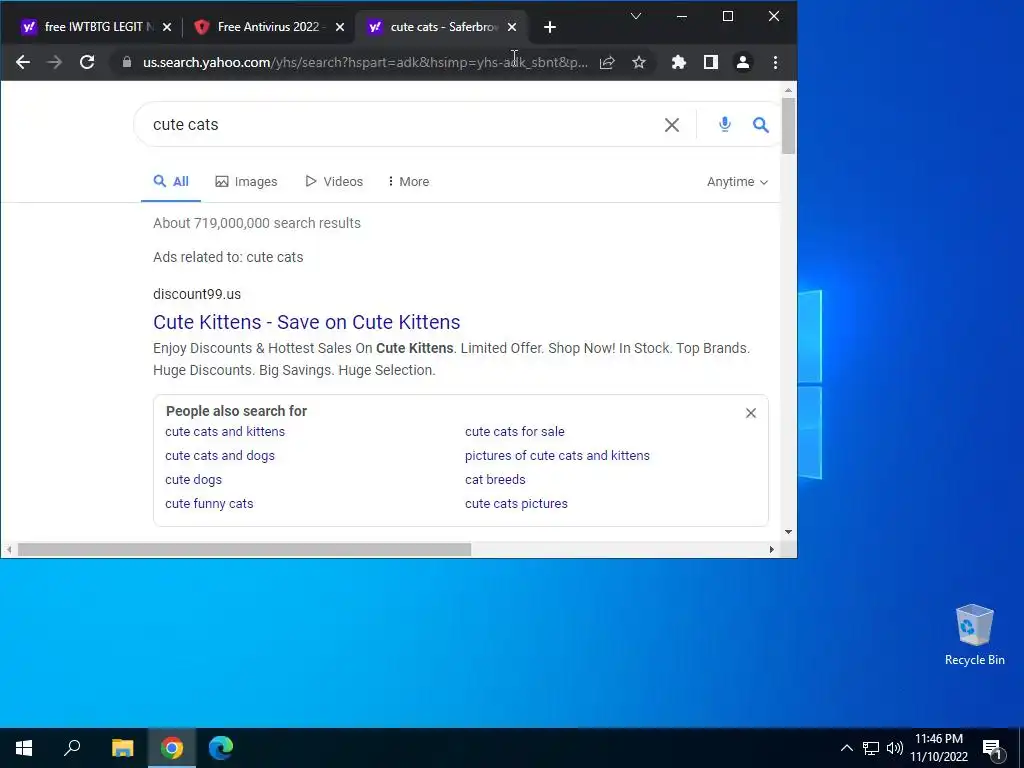Viewport: 1024px width, 768px height.
Task: Launch Microsoft Edge from the taskbar
Action: click(221, 748)
